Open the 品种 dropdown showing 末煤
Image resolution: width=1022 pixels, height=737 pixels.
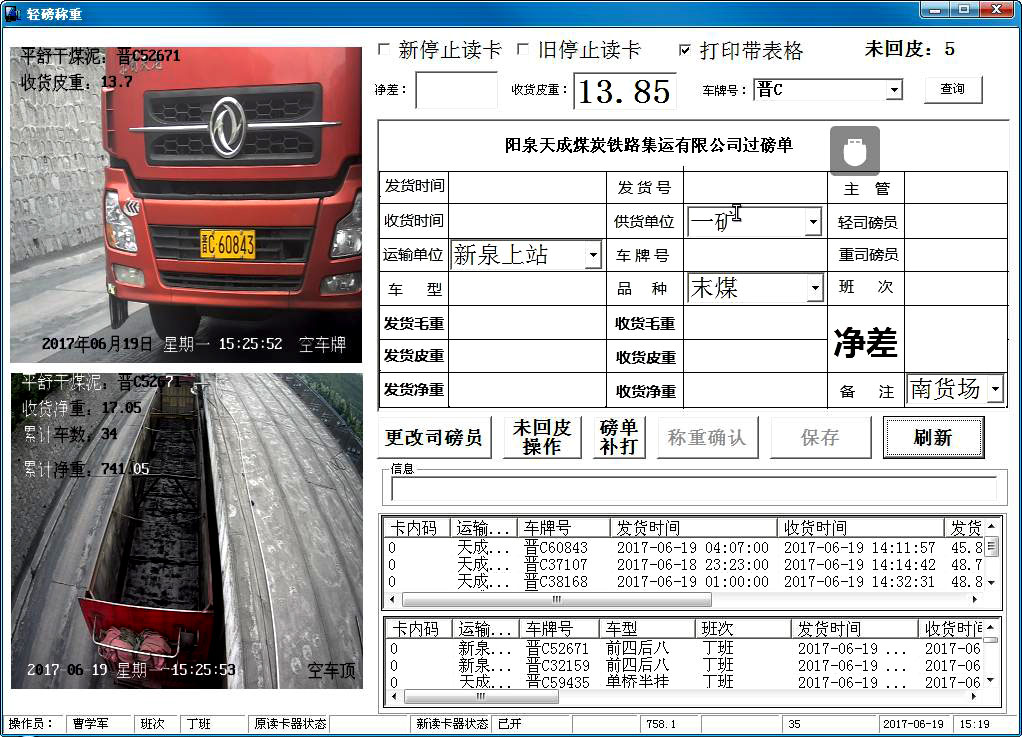point(814,290)
